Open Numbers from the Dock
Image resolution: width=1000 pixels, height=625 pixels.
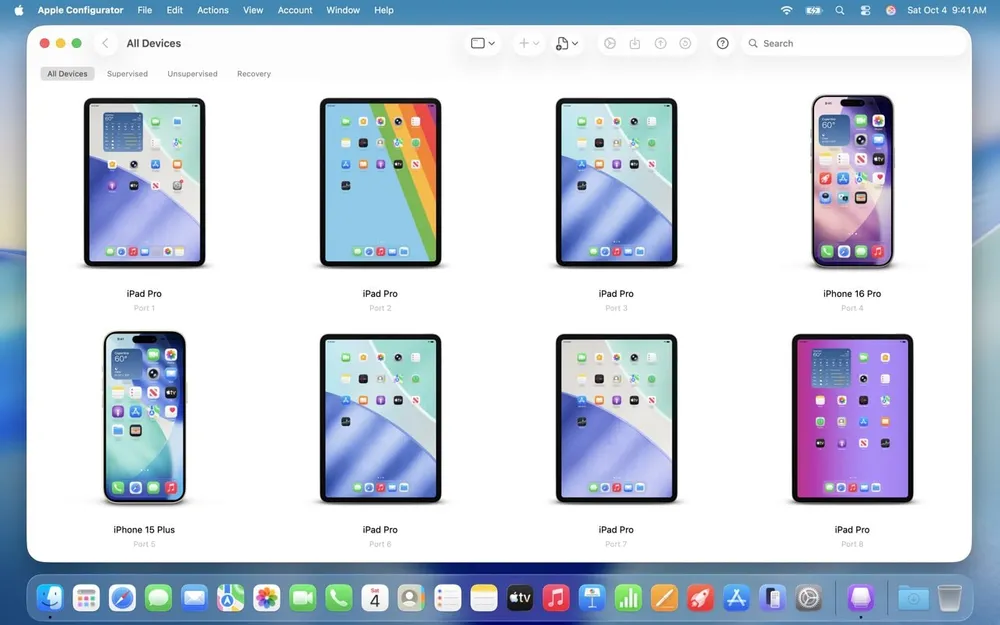coord(628,598)
